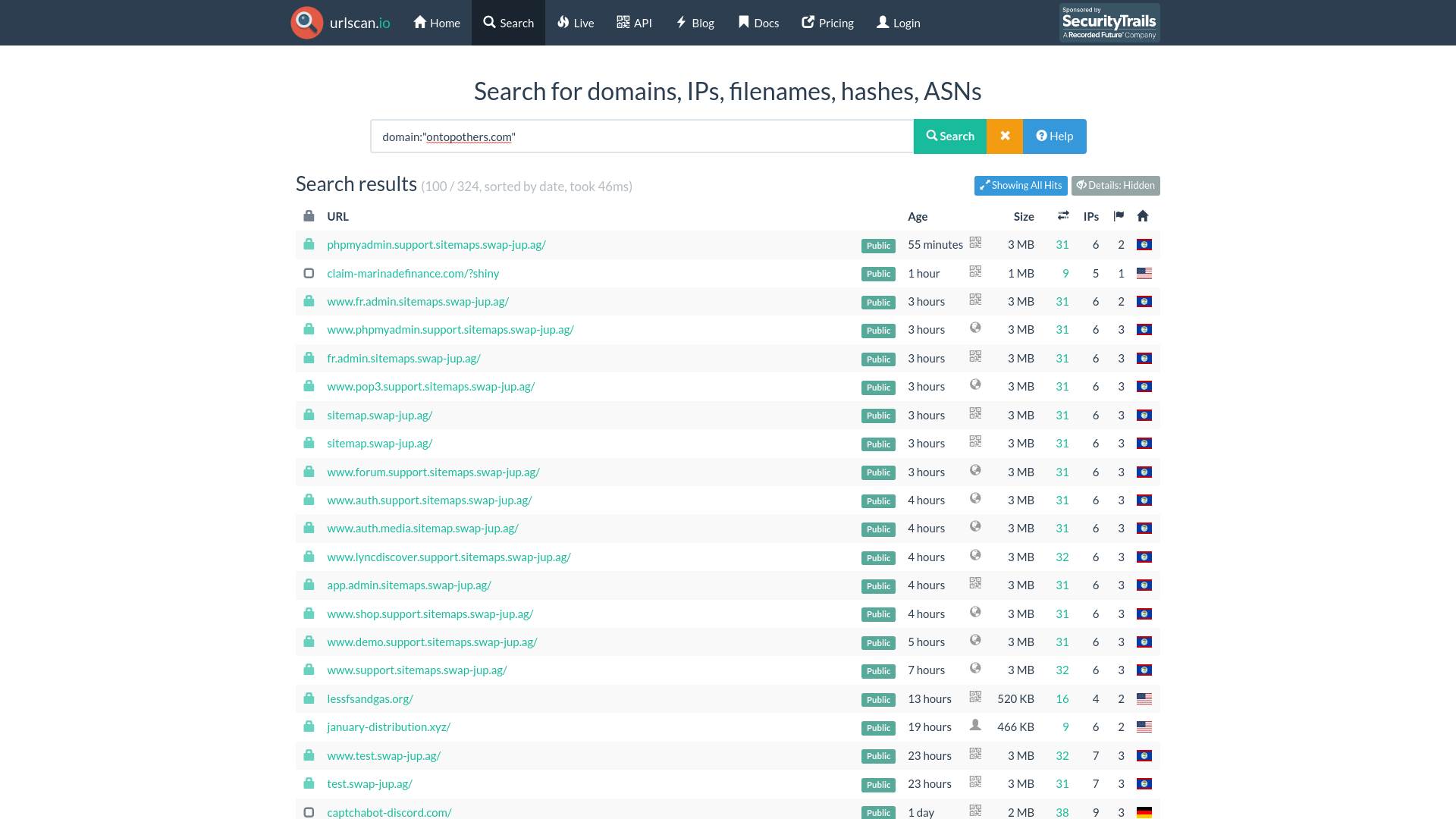Expand the Age column sort options

pyautogui.click(x=917, y=216)
